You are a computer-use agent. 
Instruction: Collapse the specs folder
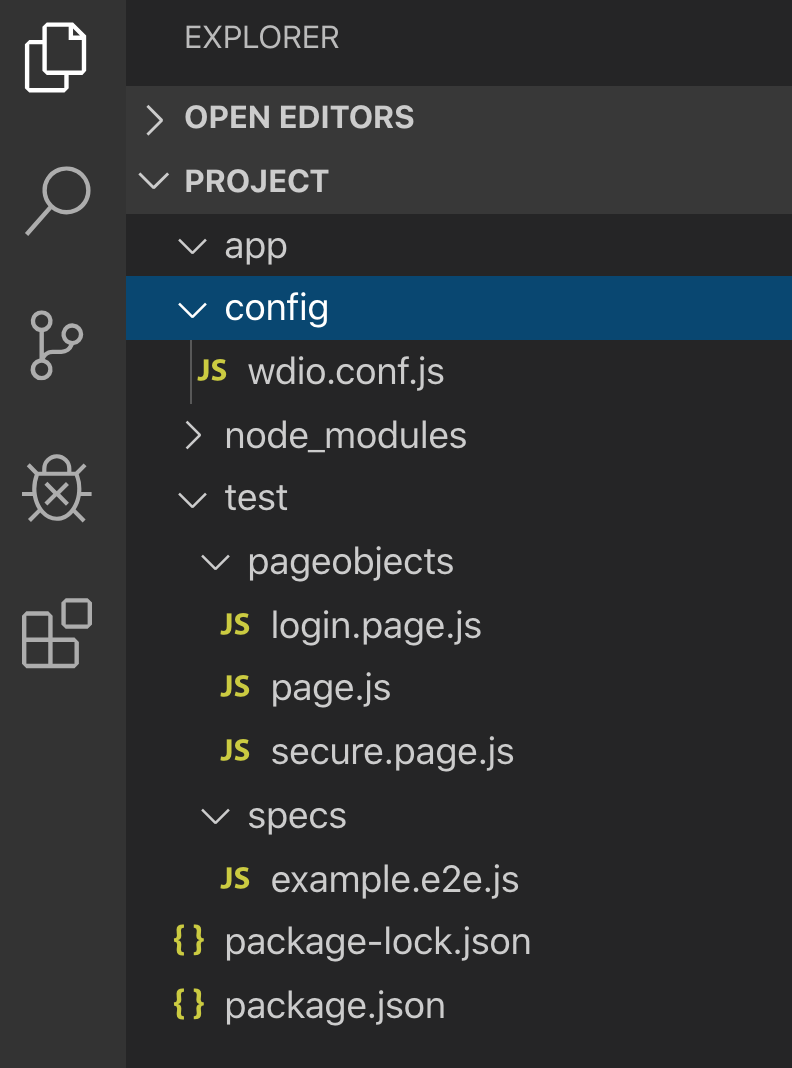pyautogui.click(x=214, y=817)
